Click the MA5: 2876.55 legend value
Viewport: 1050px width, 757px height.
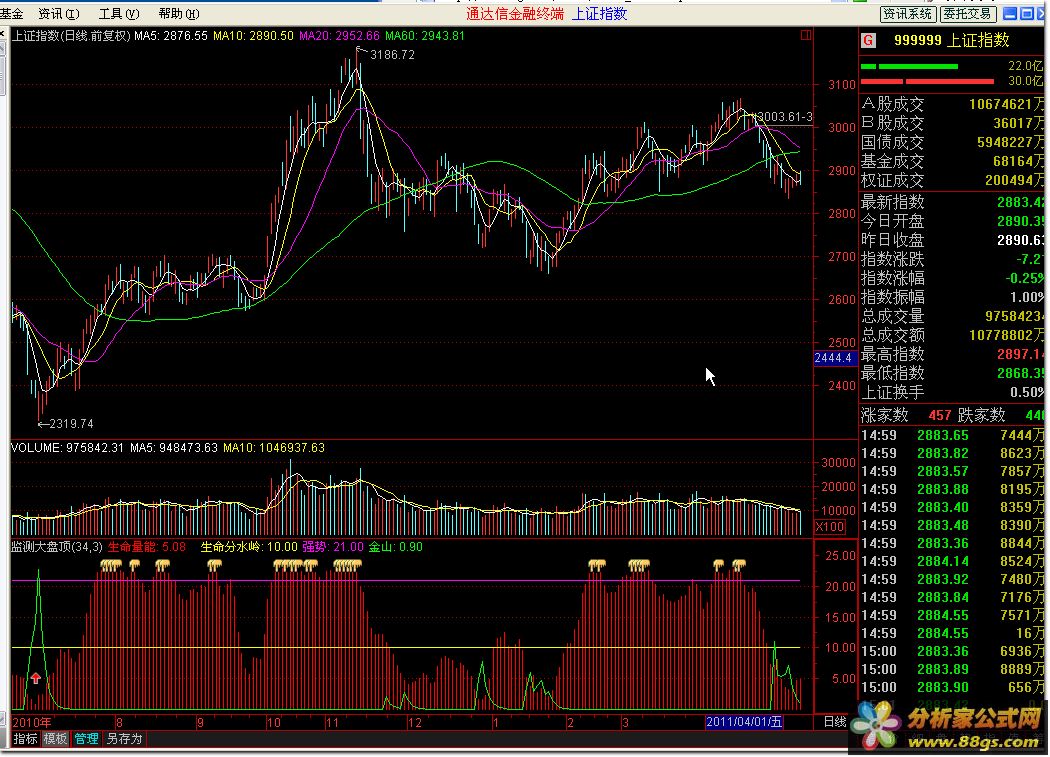coord(171,36)
